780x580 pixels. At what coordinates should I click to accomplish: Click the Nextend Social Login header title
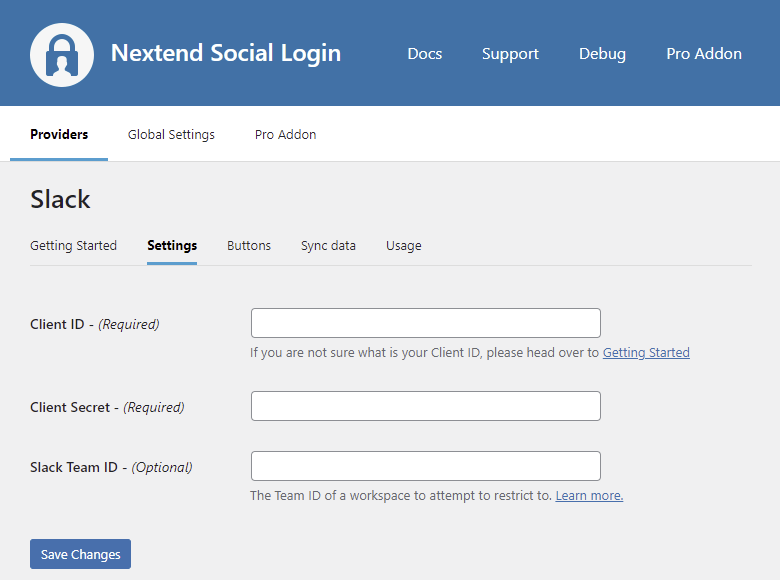225,53
